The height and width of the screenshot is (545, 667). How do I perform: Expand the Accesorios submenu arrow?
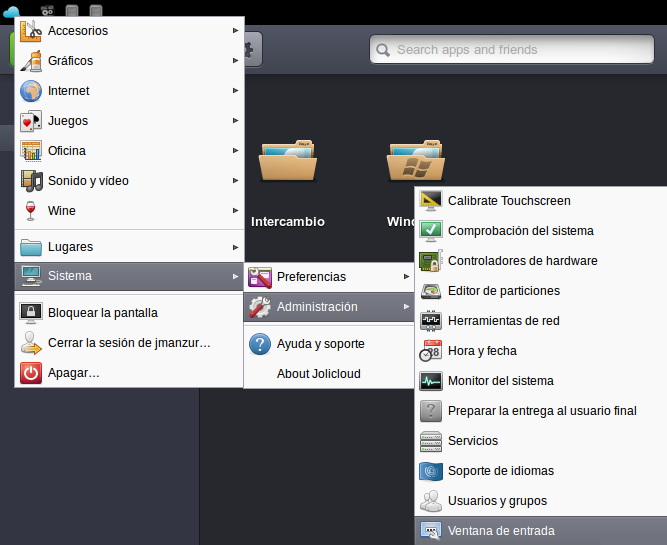tap(235, 31)
